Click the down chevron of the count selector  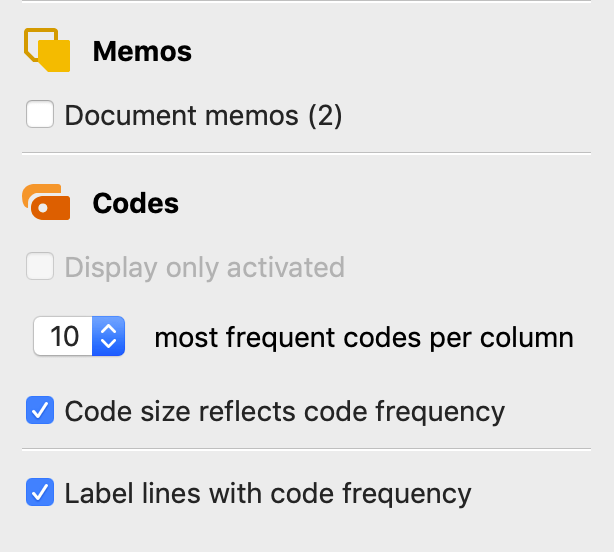pos(107,345)
